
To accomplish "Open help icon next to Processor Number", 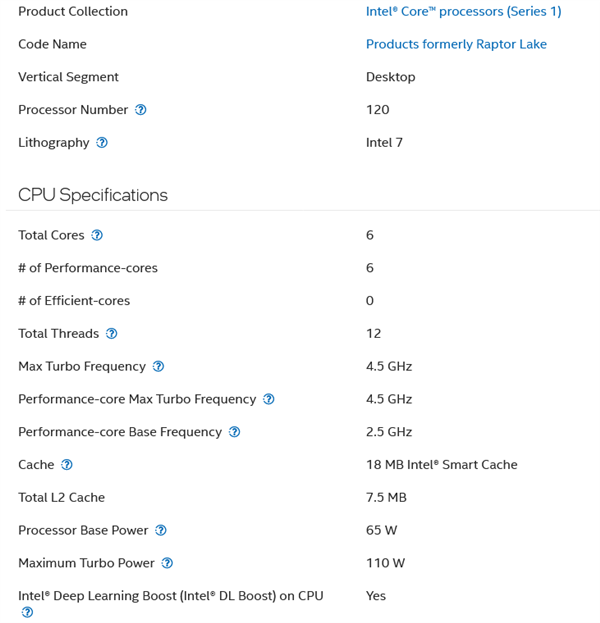I will pyautogui.click(x=141, y=110).
